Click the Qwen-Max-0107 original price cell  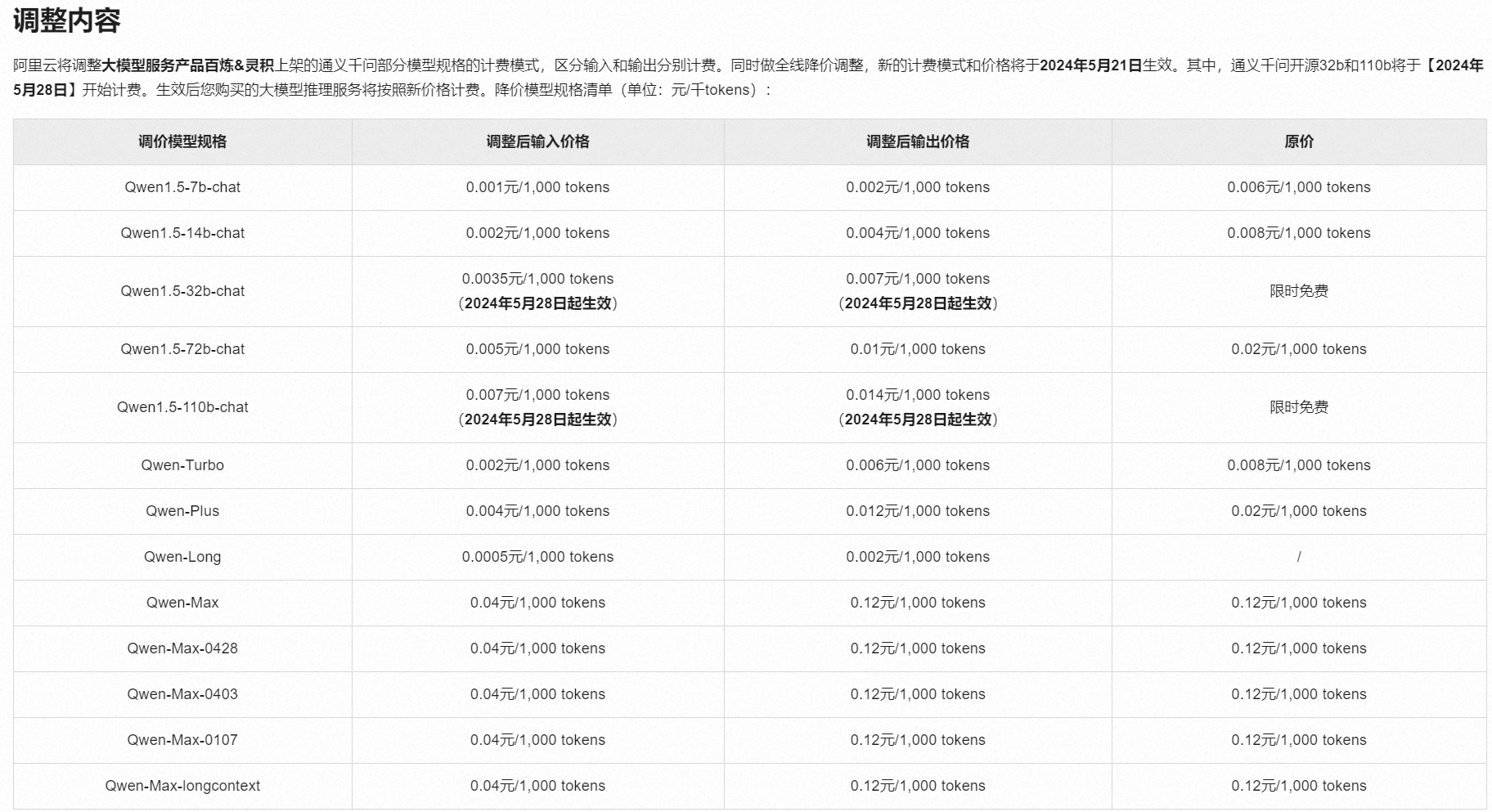pos(1298,740)
